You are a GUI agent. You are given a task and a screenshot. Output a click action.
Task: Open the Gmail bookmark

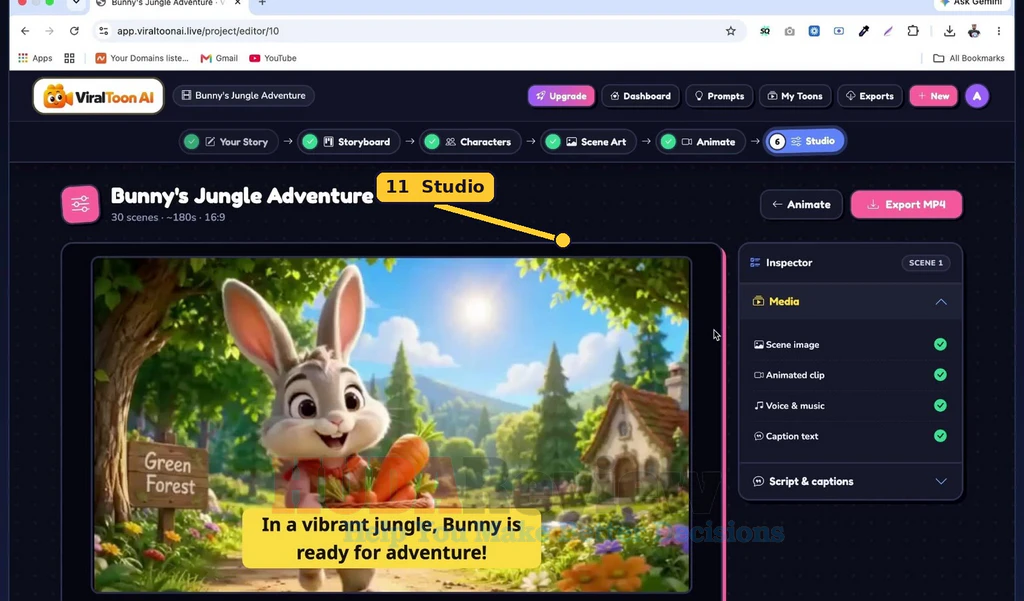point(219,58)
